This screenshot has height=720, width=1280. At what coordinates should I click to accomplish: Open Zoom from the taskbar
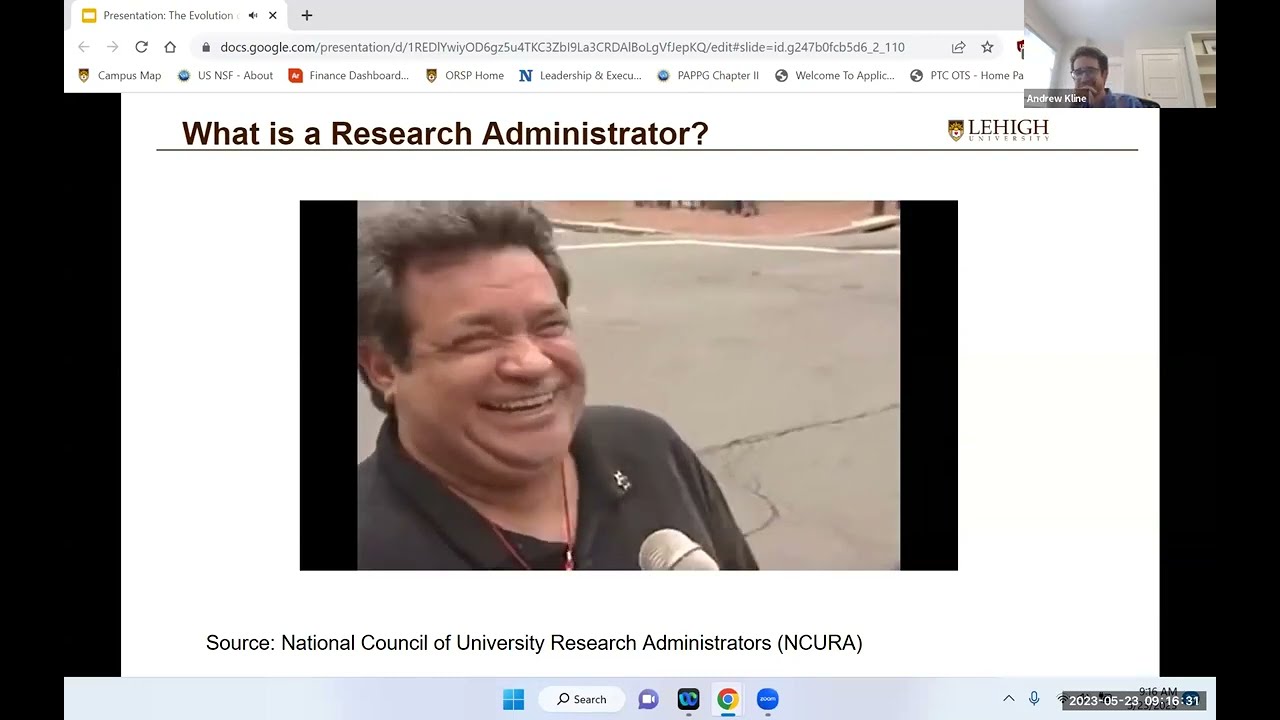click(x=767, y=699)
